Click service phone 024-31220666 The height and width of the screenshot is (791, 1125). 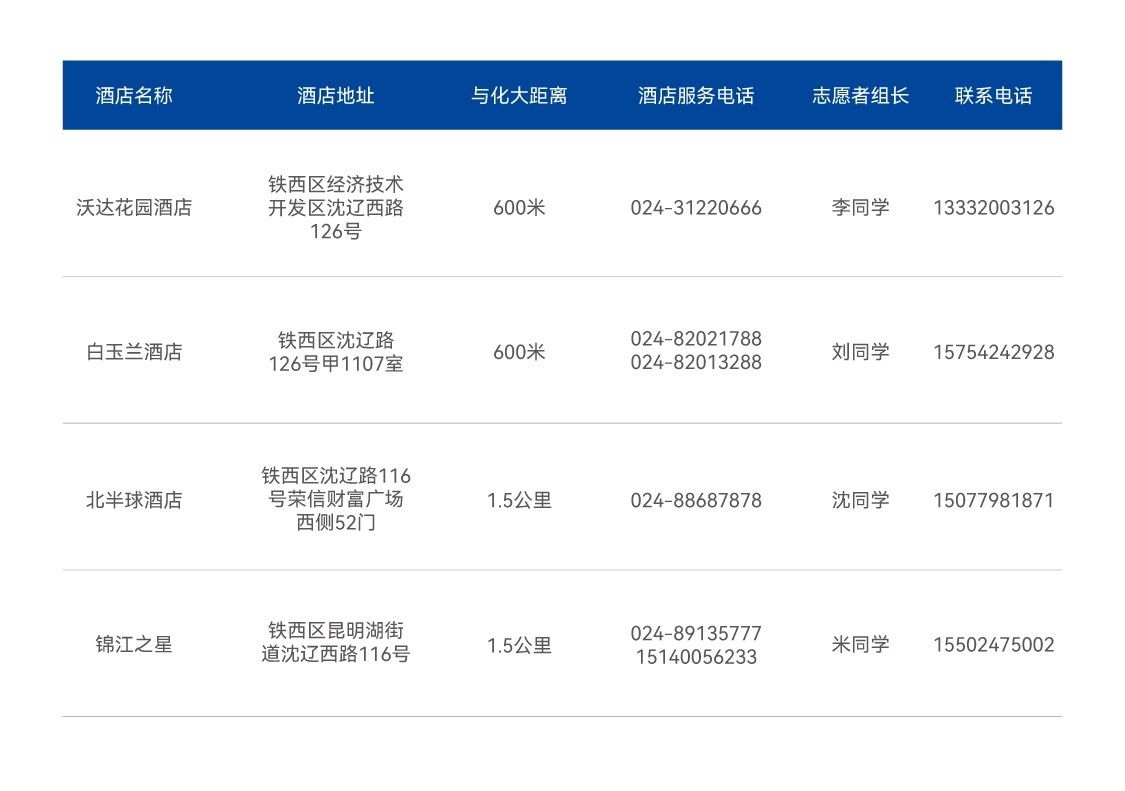[x=696, y=208]
